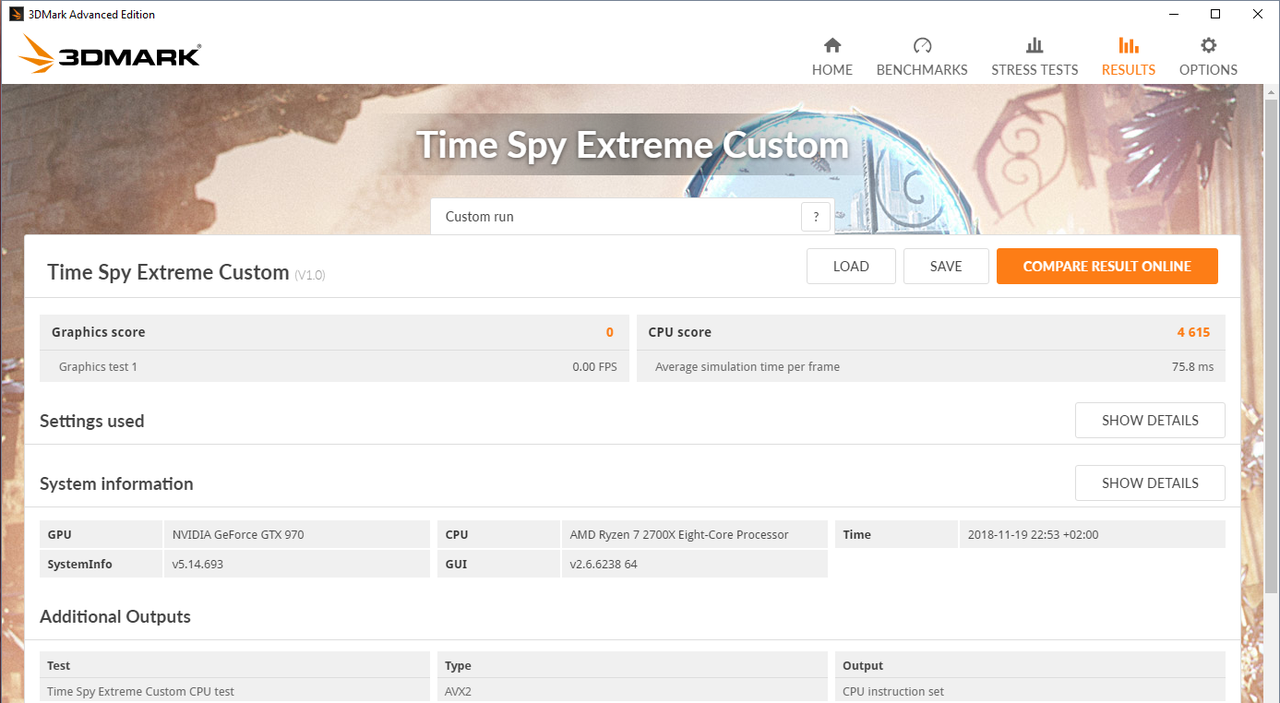
Task: Open the BENCHMARKS tab label
Action: pos(922,70)
